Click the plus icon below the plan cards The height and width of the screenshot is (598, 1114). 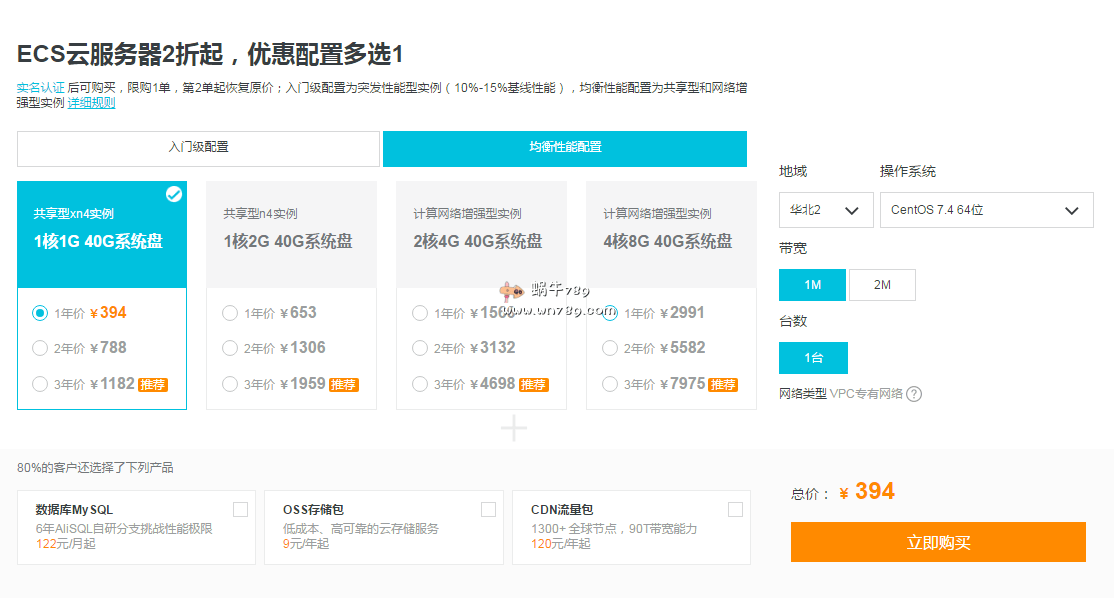pyautogui.click(x=514, y=429)
